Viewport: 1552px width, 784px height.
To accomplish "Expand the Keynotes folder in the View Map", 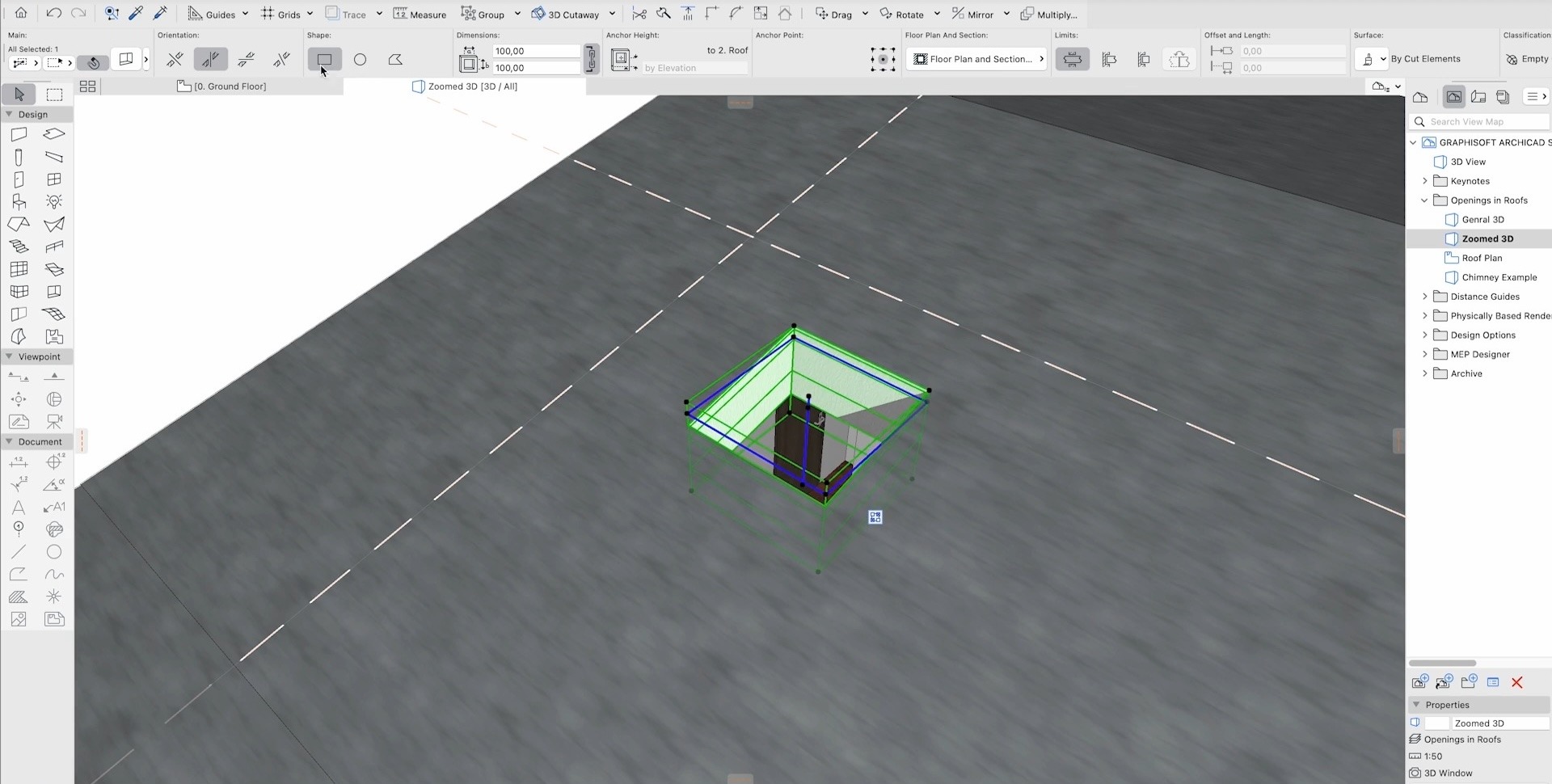I will tap(1425, 180).
